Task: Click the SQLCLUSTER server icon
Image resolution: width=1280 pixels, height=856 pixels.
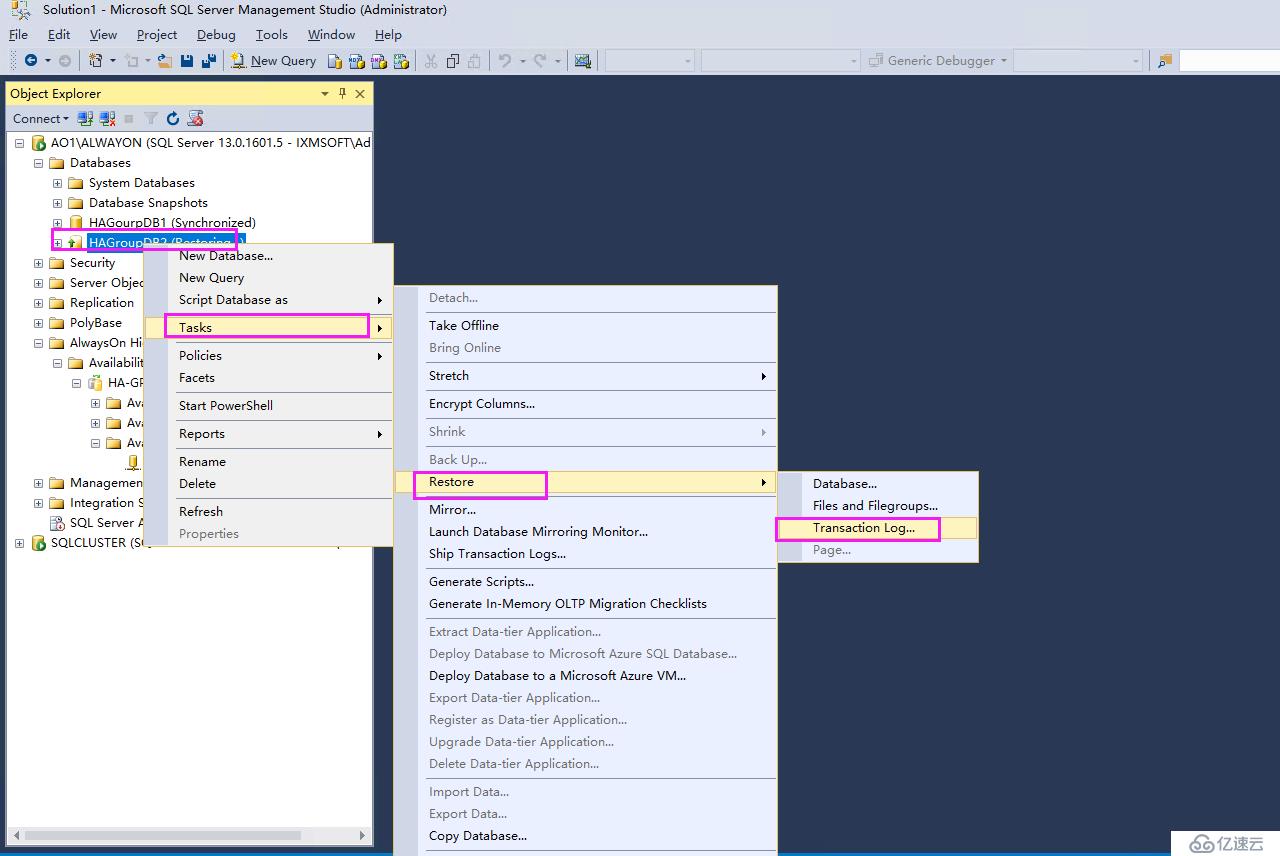Action: click(x=39, y=543)
